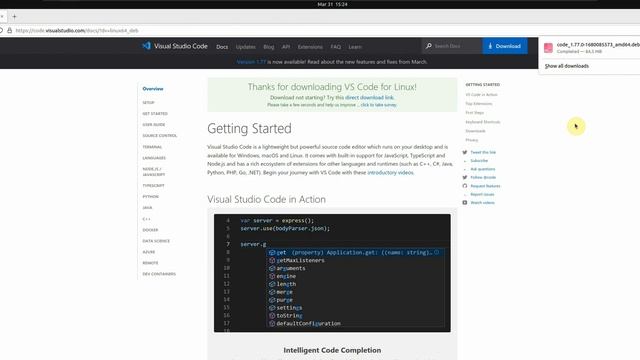Click the search magnifier icon
This screenshot has width=640, height=360.
(x=429, y=46)
